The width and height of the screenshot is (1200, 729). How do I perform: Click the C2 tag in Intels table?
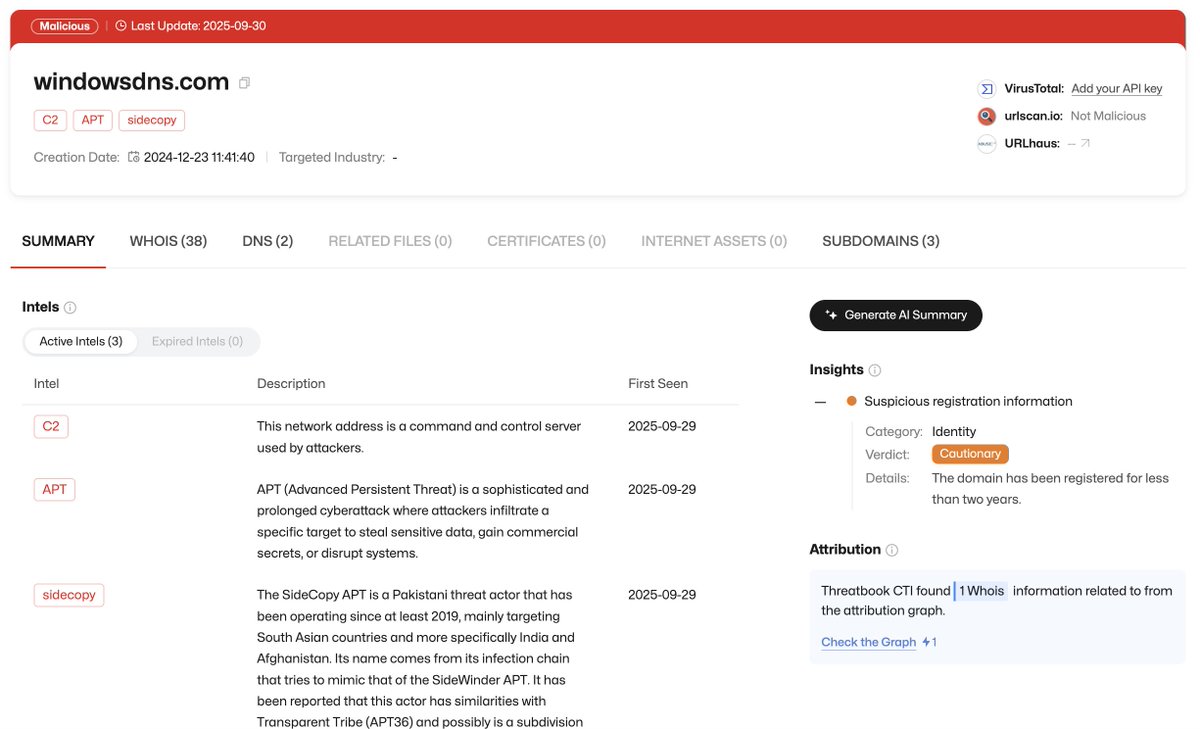[x=51, y=427]
